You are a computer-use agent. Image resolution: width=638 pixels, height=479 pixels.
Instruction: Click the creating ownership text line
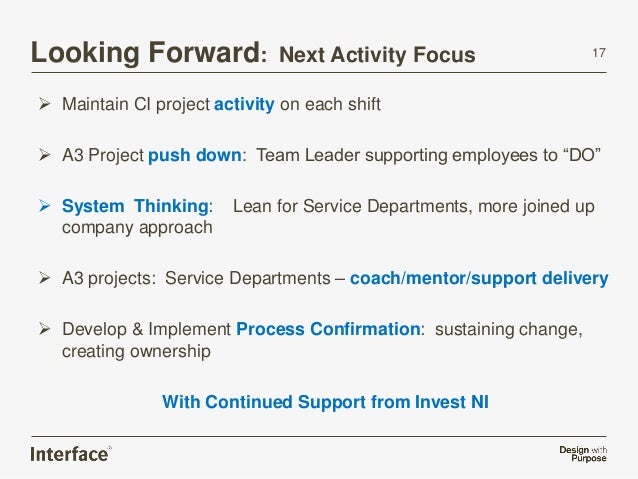[136, 352]
